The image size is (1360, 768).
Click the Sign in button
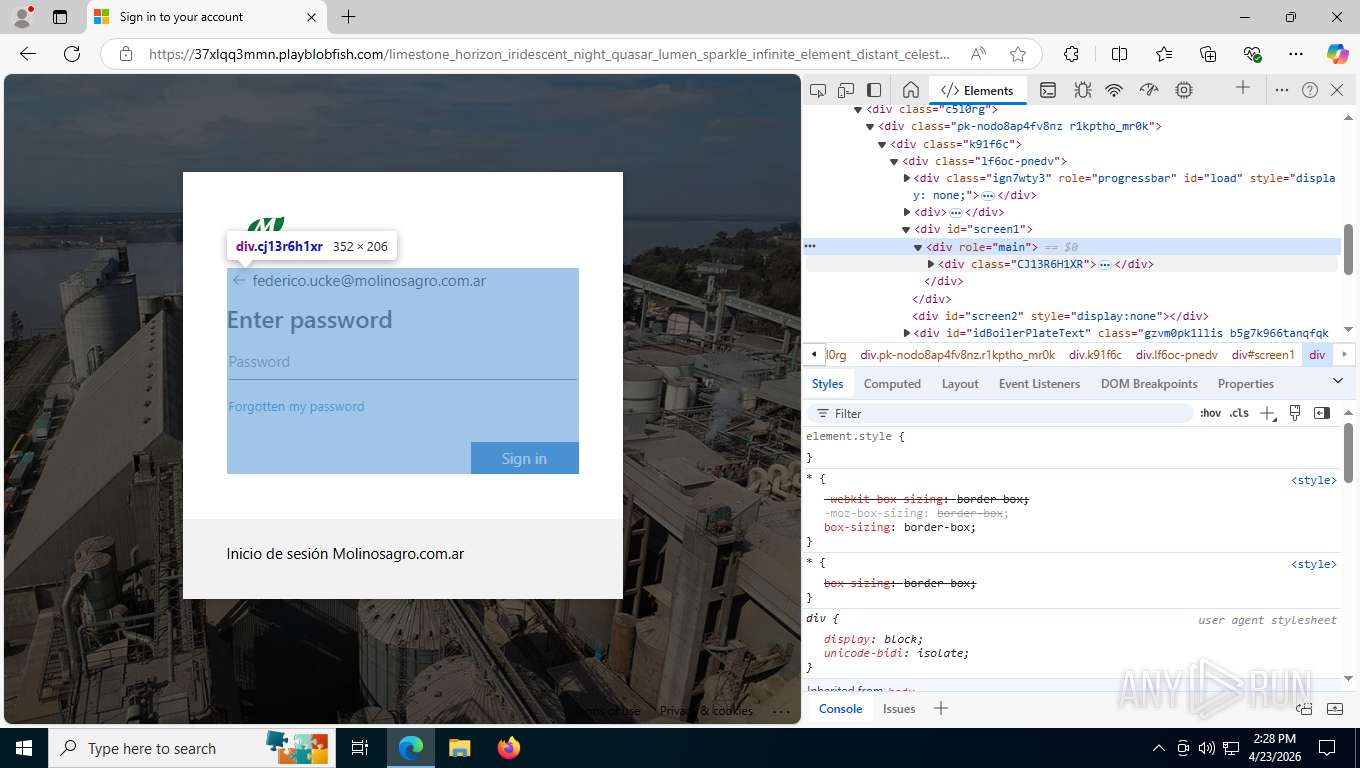coord(524,458)
